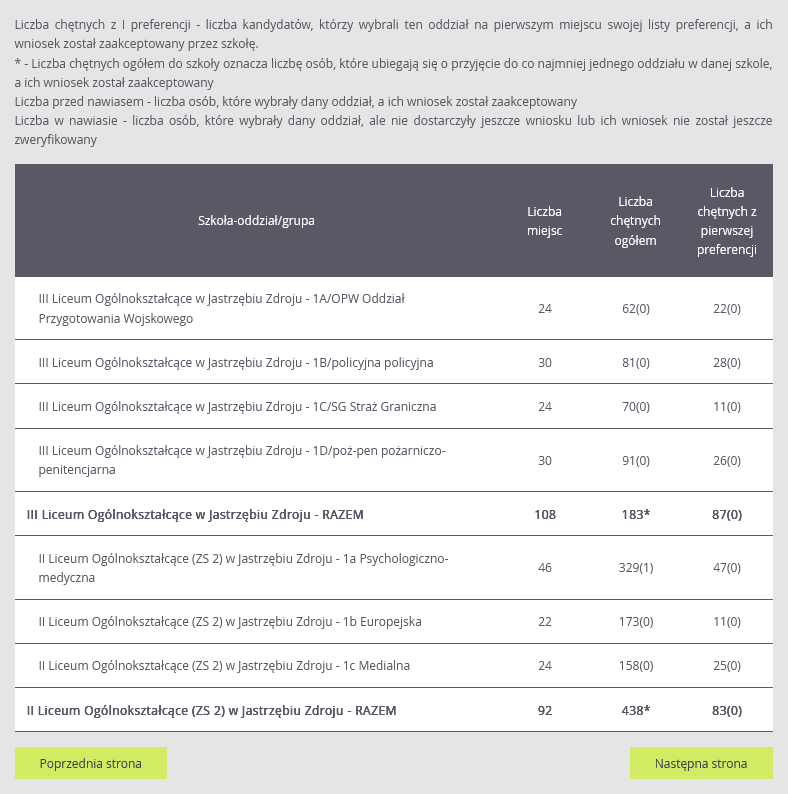Select the 1C/SG Straż Graniczna row
Image resolution: width=788 pixels, height=794 pixels.
click(237, 406)
